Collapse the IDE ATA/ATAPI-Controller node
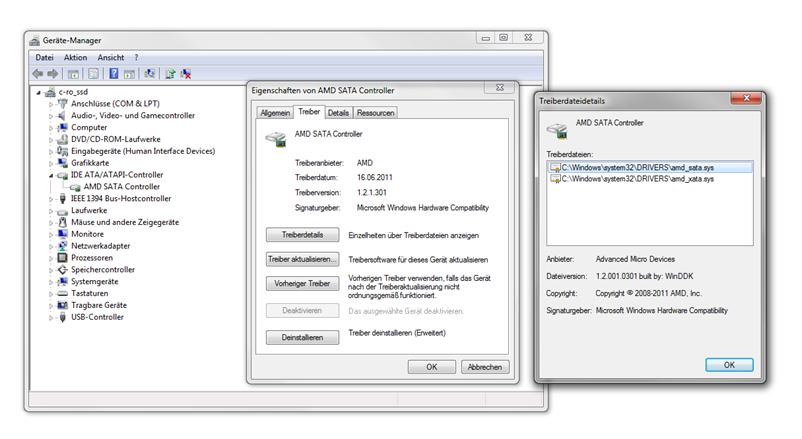802x439 pixels. [x=51, y=175]
